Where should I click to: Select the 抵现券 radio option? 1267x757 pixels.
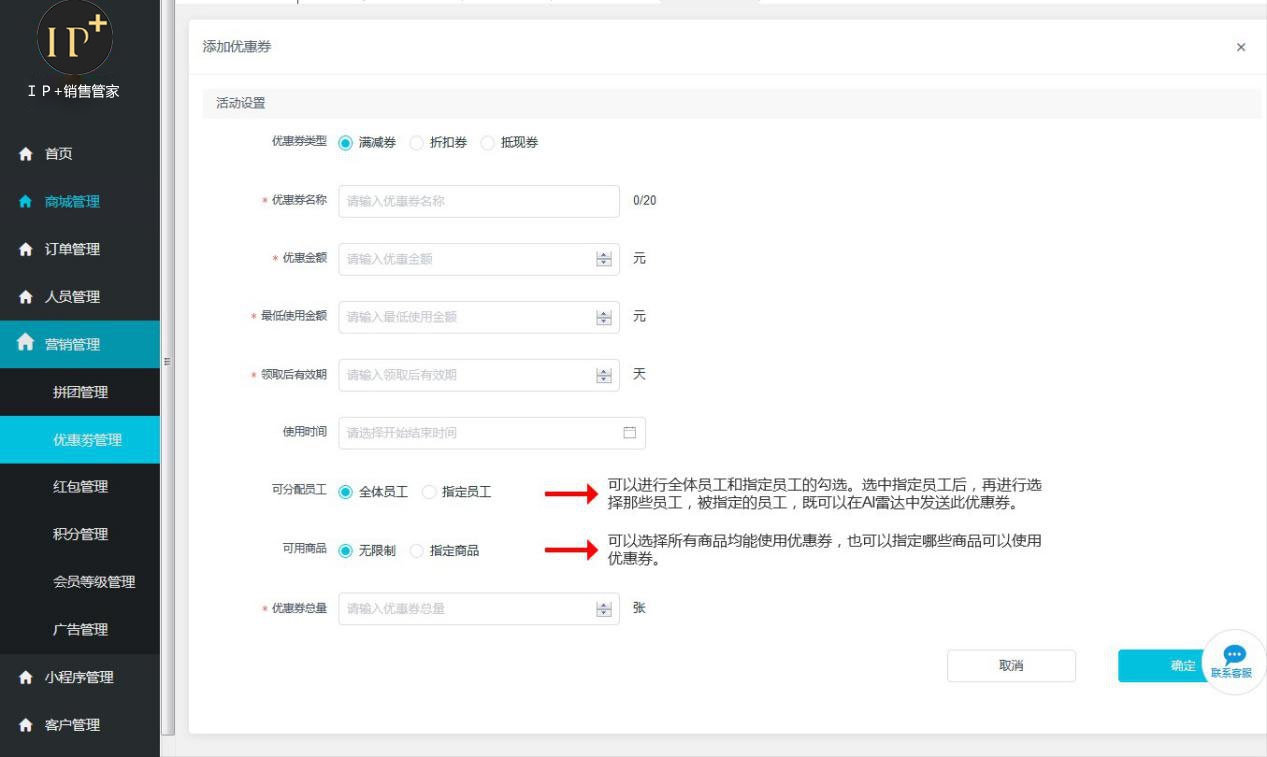(488, 143)
